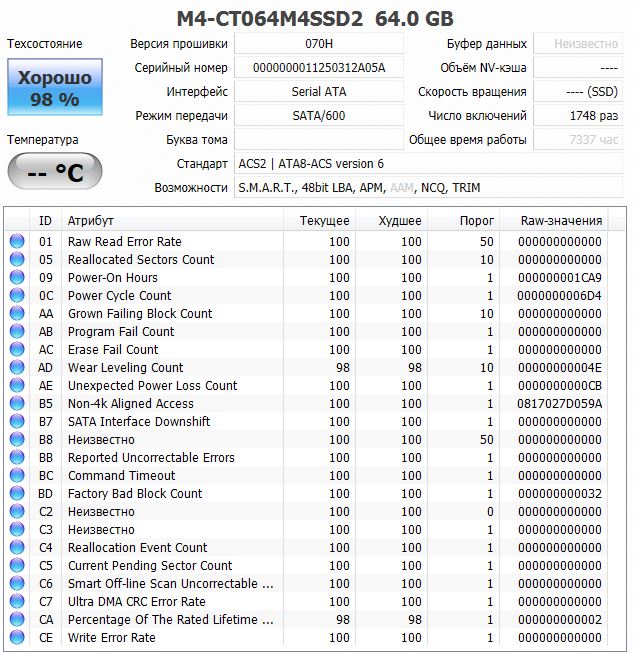
Task: Select the Command Timeout attribute name
Action: pyautogui.click(x=121, y=475)
